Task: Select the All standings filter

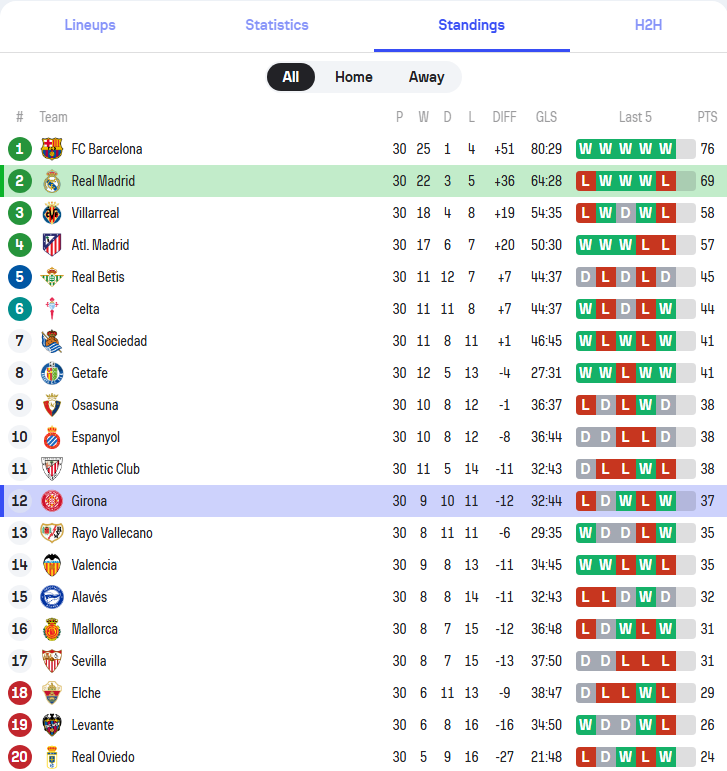Action: (x=291, y=77)
